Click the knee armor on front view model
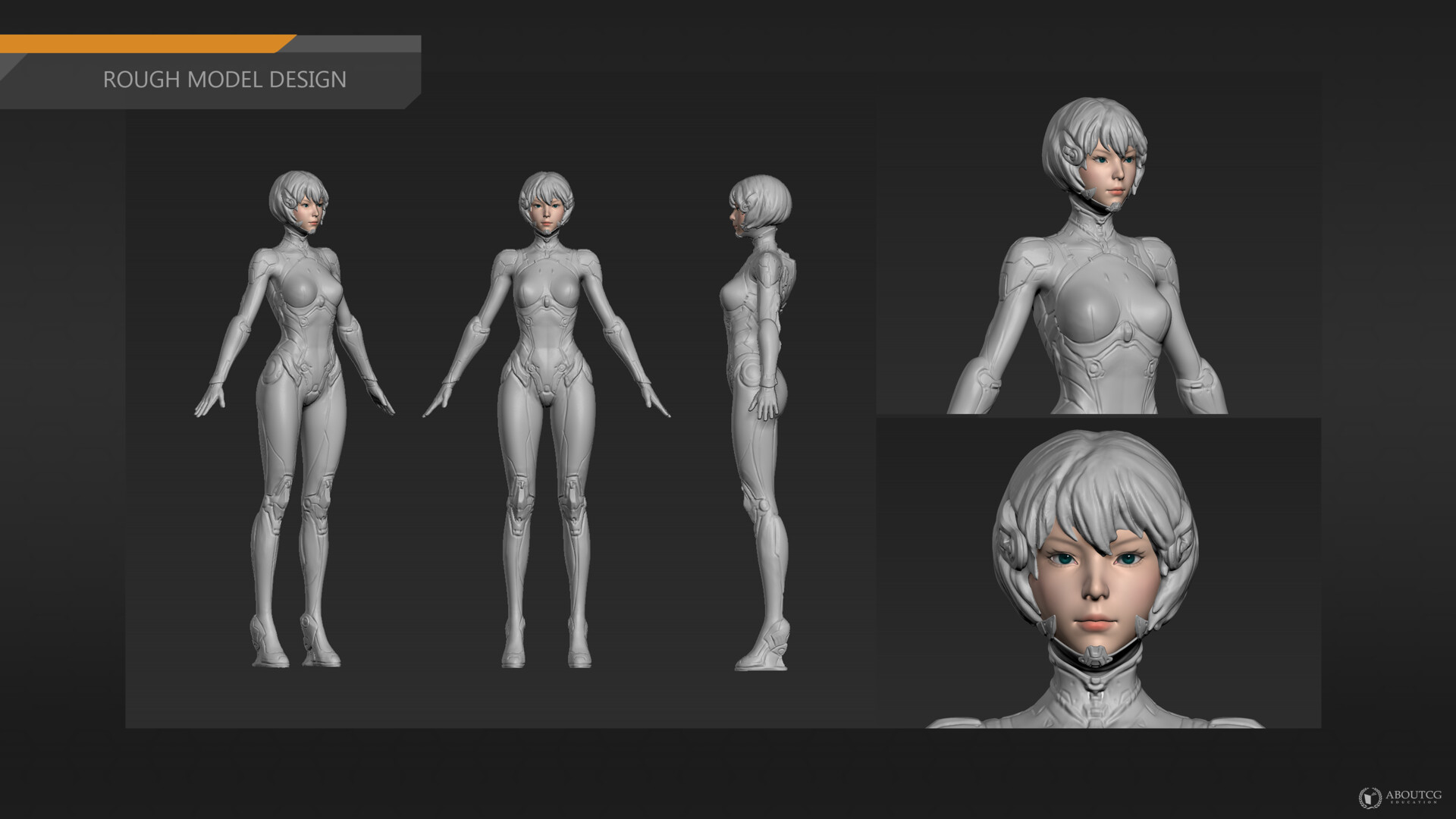 [x=519, y=502]
